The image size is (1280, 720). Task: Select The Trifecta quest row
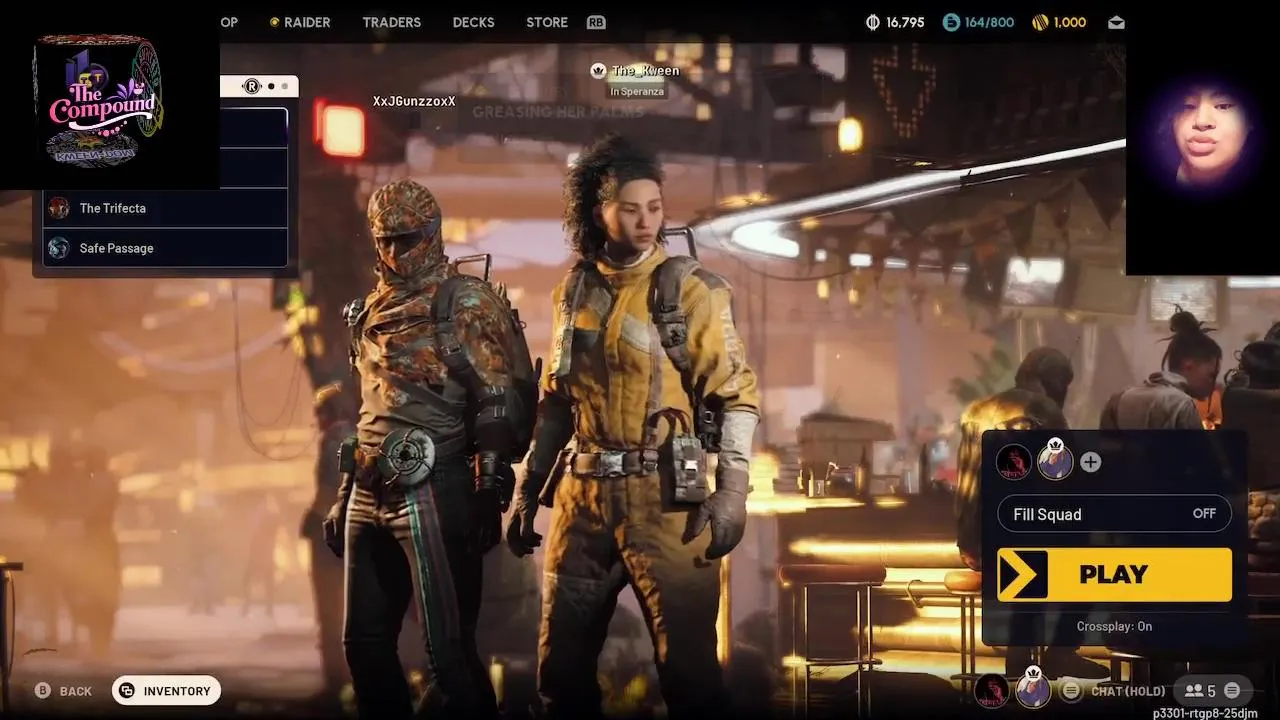165,208
